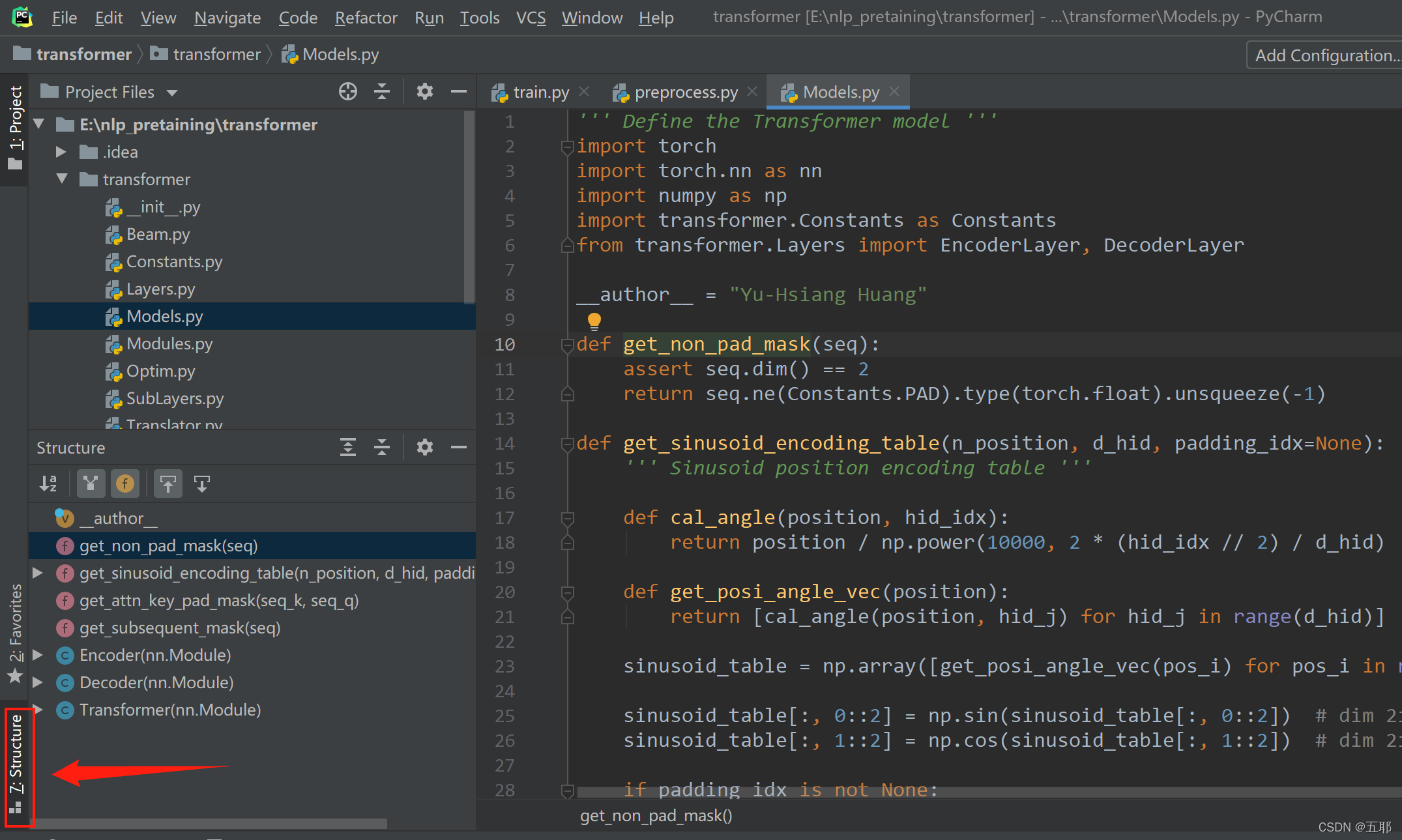Click the Autoscroll from Source icon
The width and height of the screenshot is (1402, 840).
(x=202, y=484)
